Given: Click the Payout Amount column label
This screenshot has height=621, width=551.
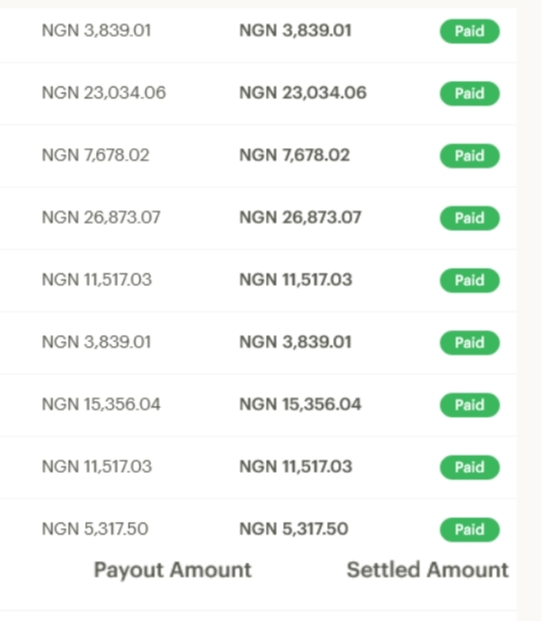Looking at the screenshot, I should (173, 570).
